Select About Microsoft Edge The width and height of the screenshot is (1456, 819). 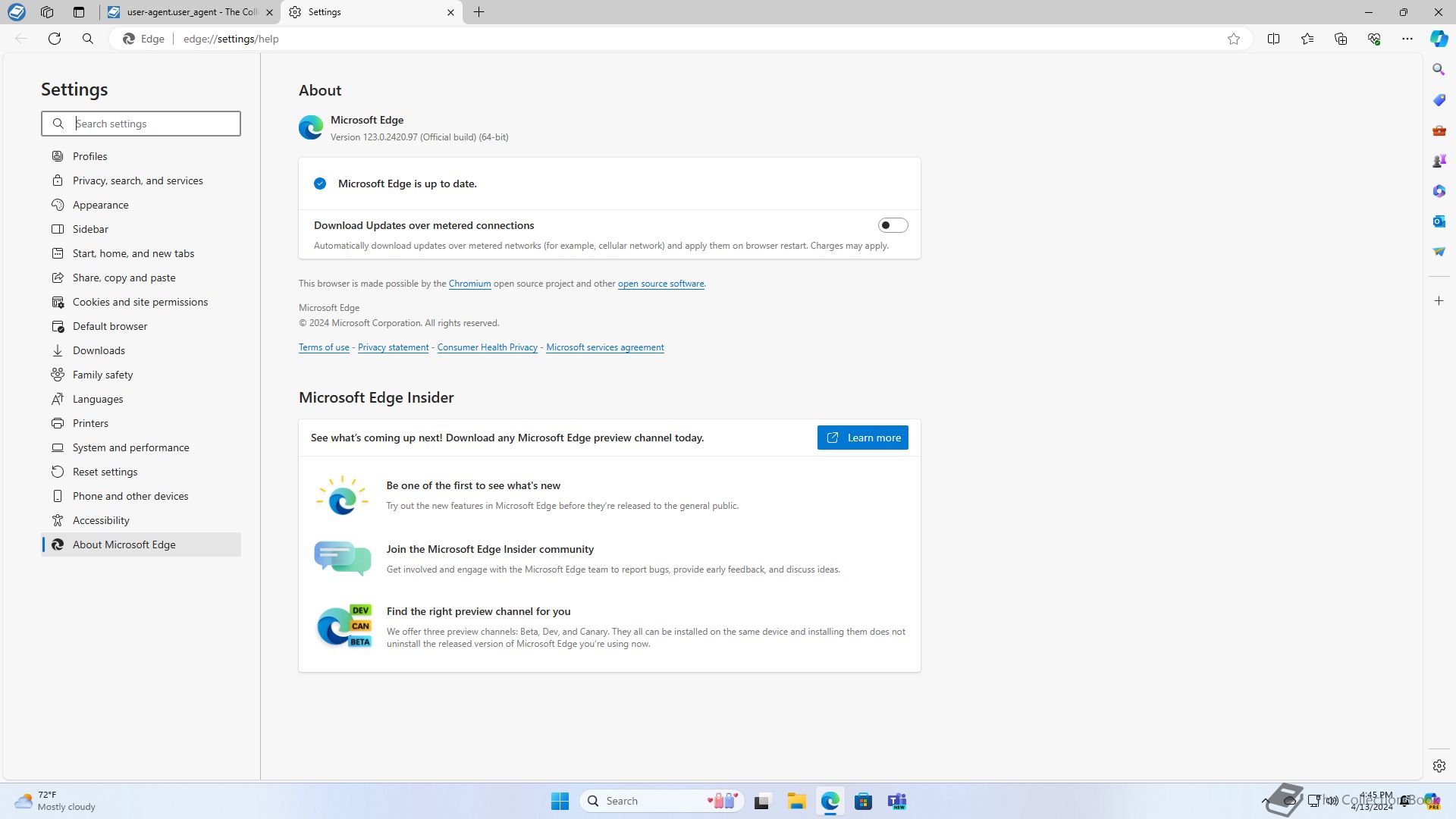[141, 544]
